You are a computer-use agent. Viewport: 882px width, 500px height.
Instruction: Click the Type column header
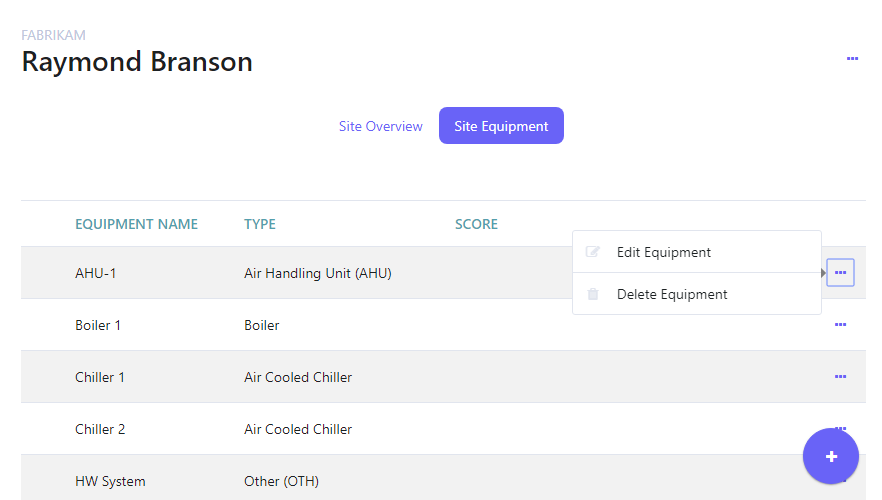tap(259, 224)
